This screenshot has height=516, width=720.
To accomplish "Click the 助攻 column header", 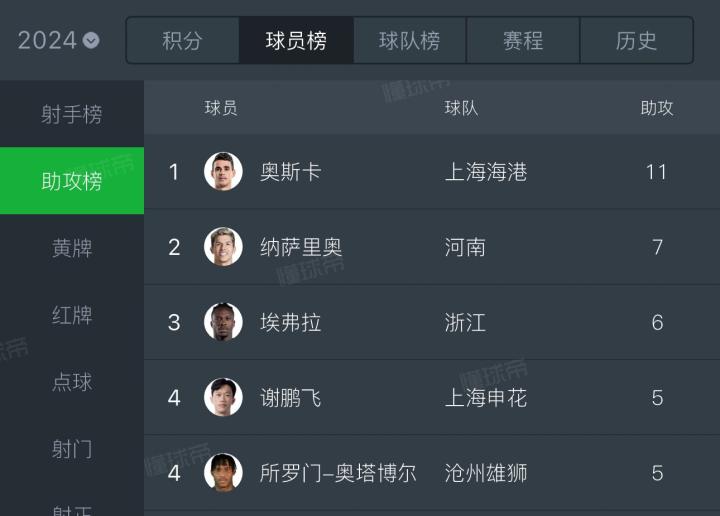I will (657, 108).
